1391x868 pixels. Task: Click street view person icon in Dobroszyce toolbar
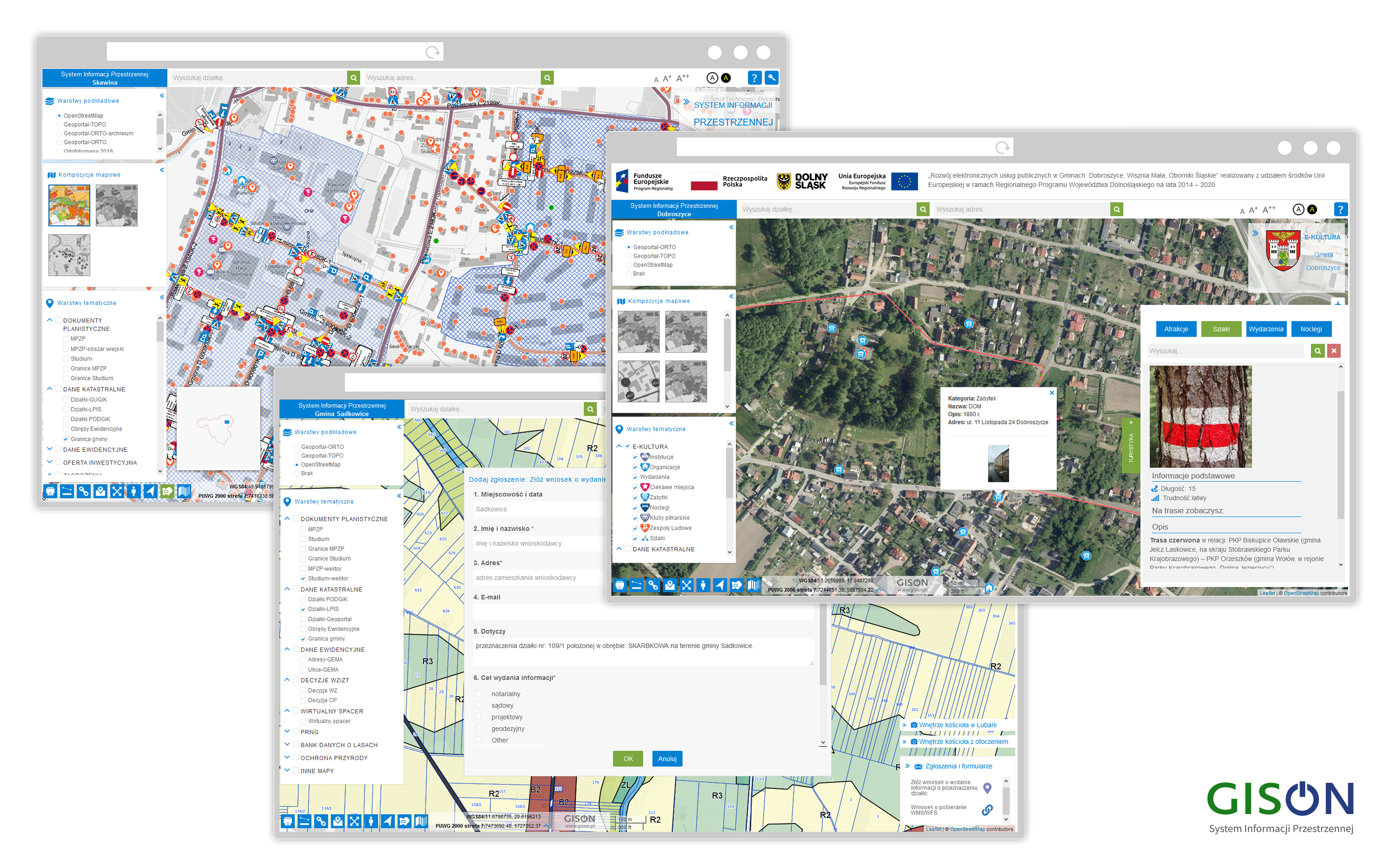[703, 586]
